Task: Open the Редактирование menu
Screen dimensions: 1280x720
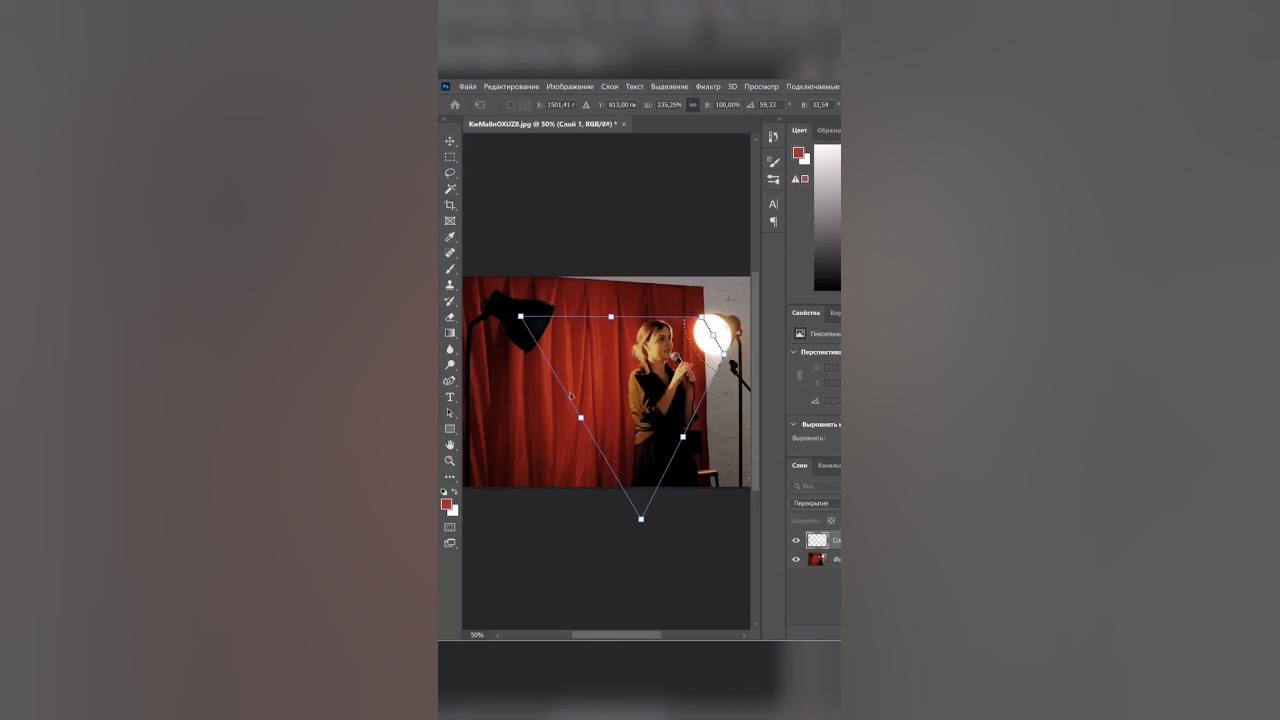Action: [511, 87]
